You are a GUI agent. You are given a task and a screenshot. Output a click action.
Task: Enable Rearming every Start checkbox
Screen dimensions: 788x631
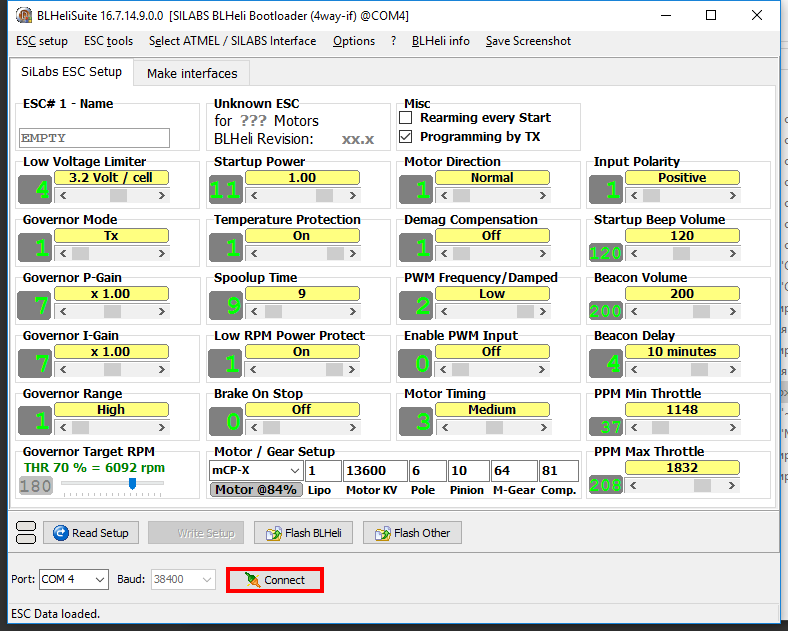point(406,118)
